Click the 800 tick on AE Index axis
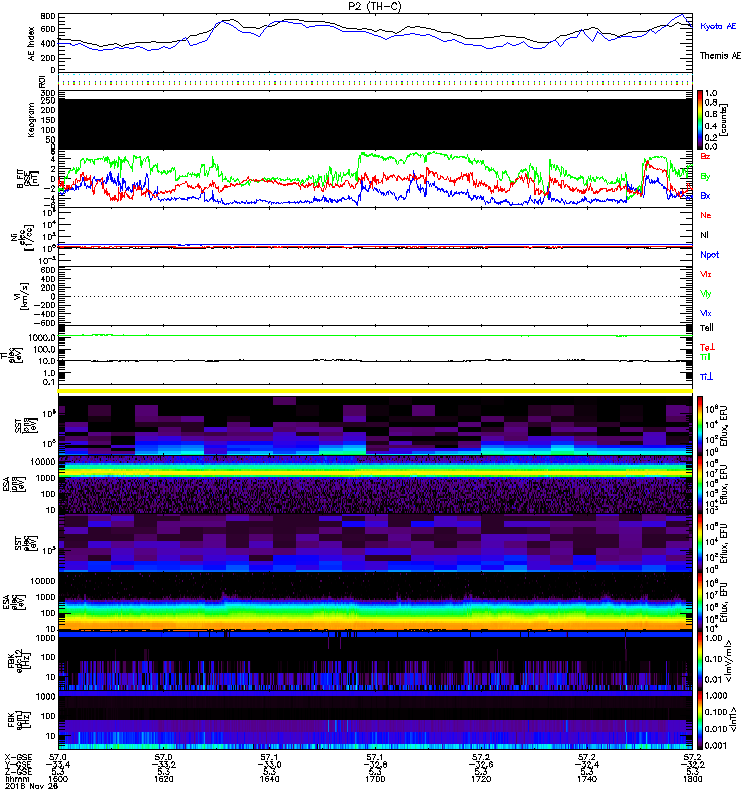Image resolution: width=750 pixels, height=800 pixels. click(48, 17)
